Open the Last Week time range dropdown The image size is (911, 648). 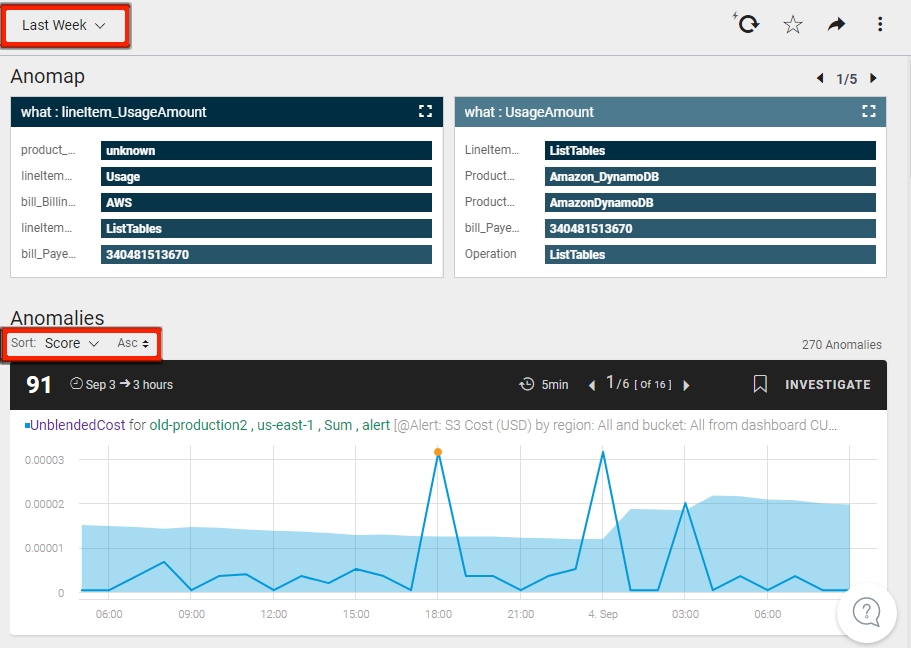[64, 26]
